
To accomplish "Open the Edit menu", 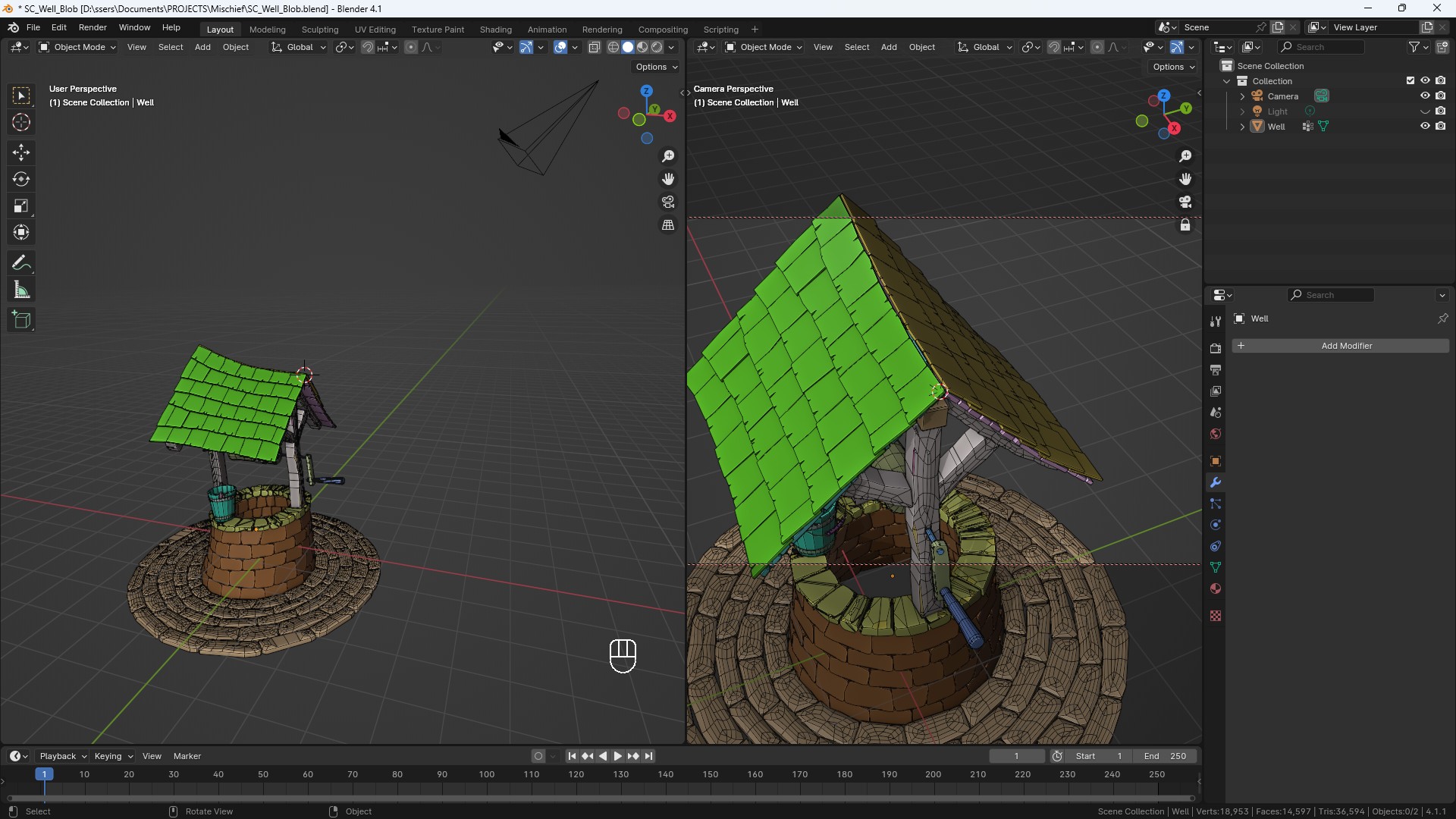I will (58, 27).
